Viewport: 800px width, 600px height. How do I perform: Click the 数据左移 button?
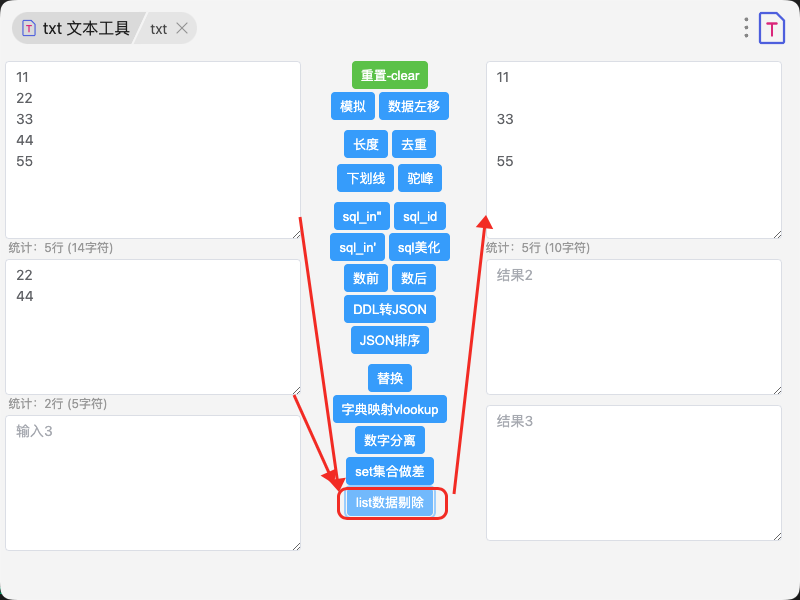(x=414, y=106)
